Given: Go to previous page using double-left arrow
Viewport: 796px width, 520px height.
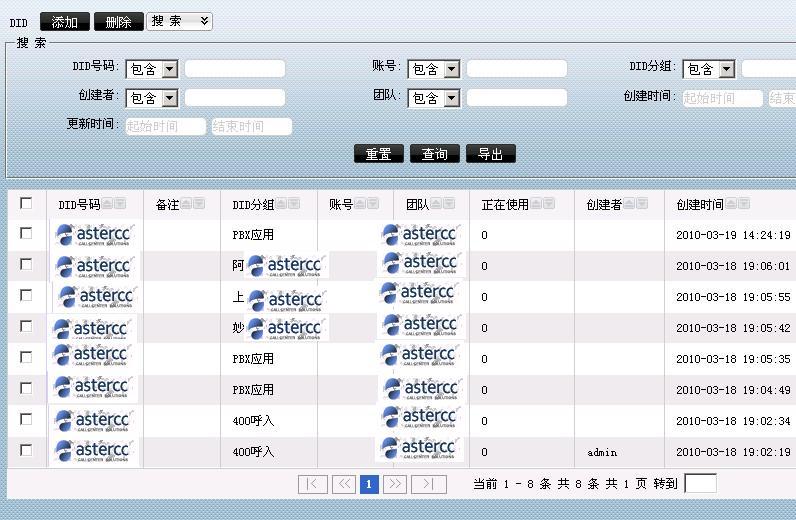Looking at the screenshot, I should (344, 484).
